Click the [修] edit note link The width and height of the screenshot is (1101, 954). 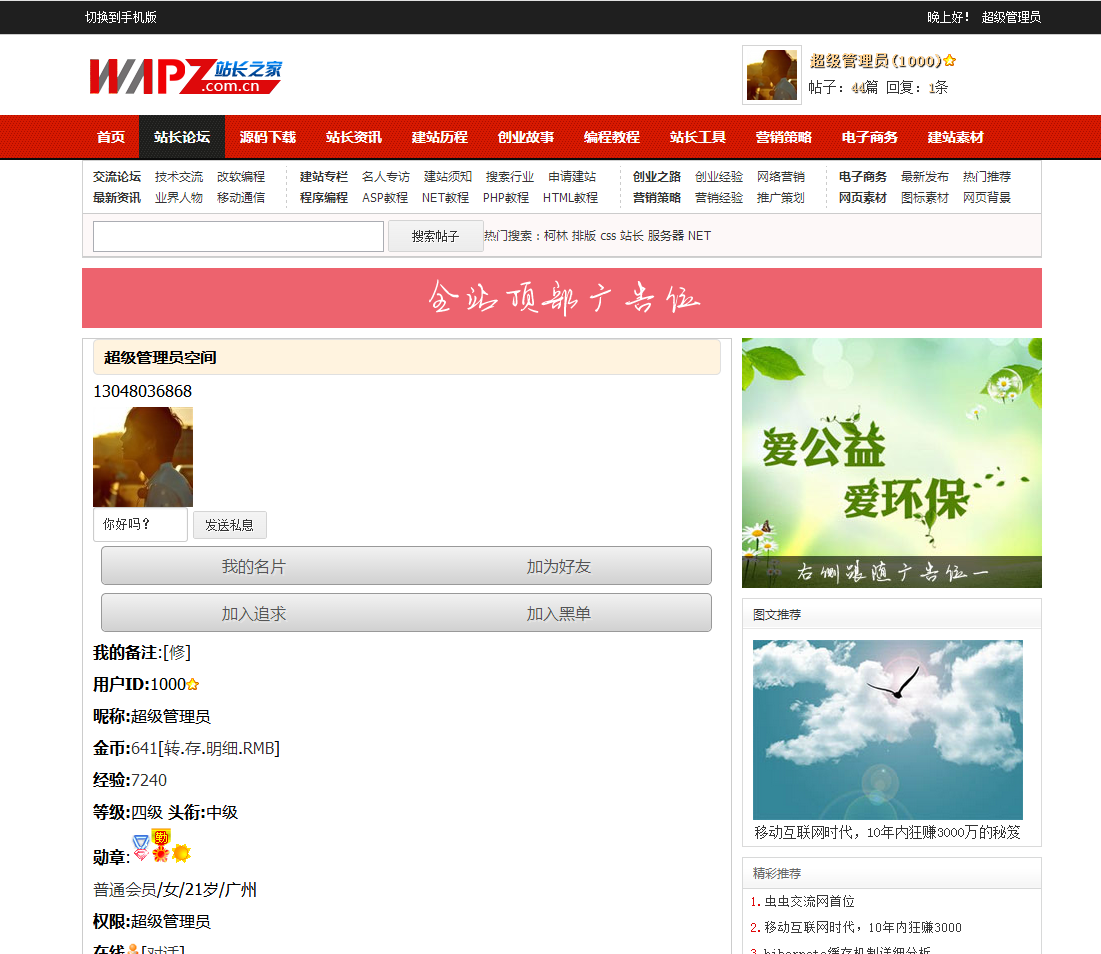(x=177, y=653)
